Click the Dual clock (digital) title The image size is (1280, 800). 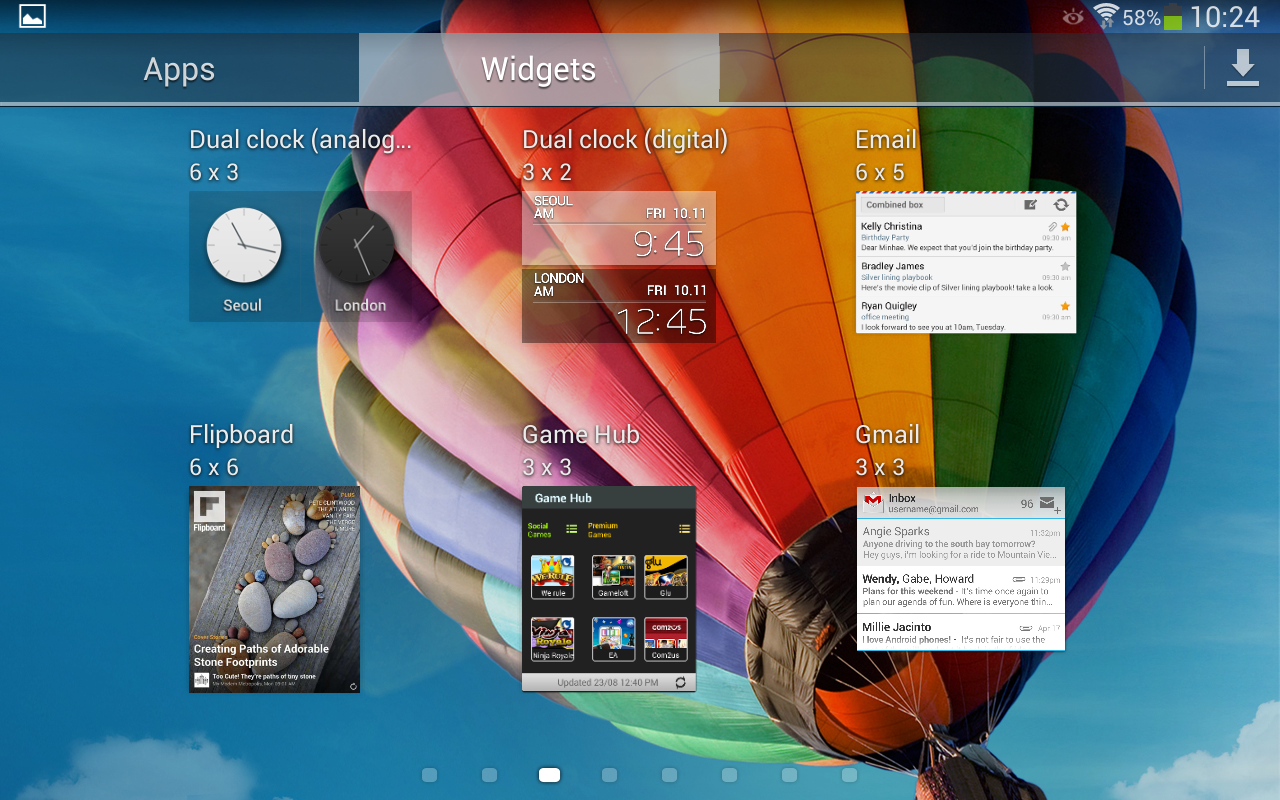click(x=625, y=140)
